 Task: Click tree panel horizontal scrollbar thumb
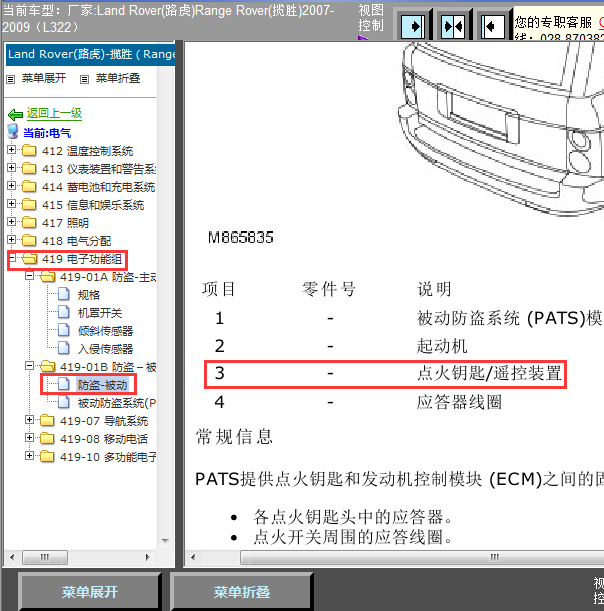point(45,557)
